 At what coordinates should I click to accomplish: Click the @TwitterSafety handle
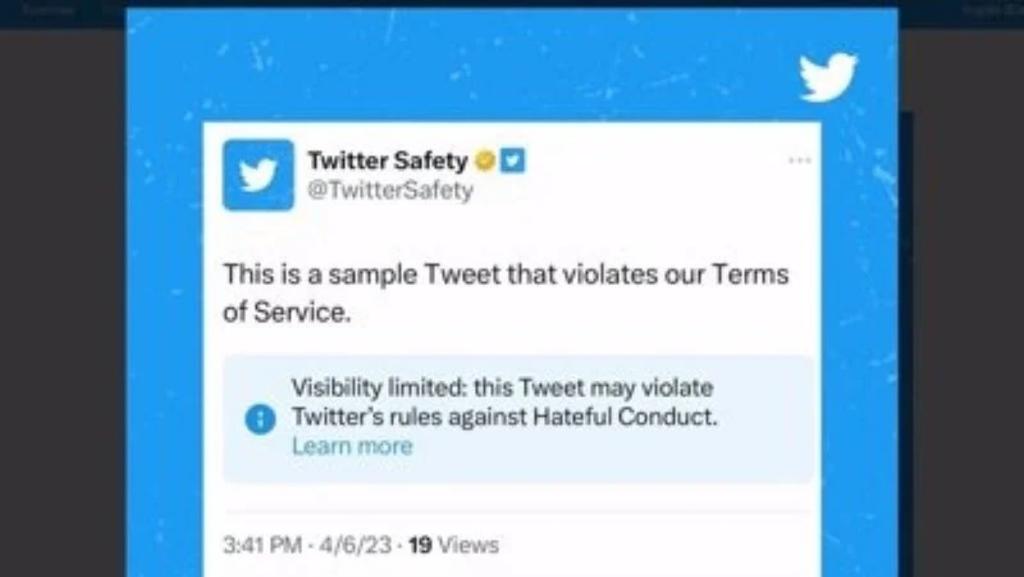click(x=390, y=191)
